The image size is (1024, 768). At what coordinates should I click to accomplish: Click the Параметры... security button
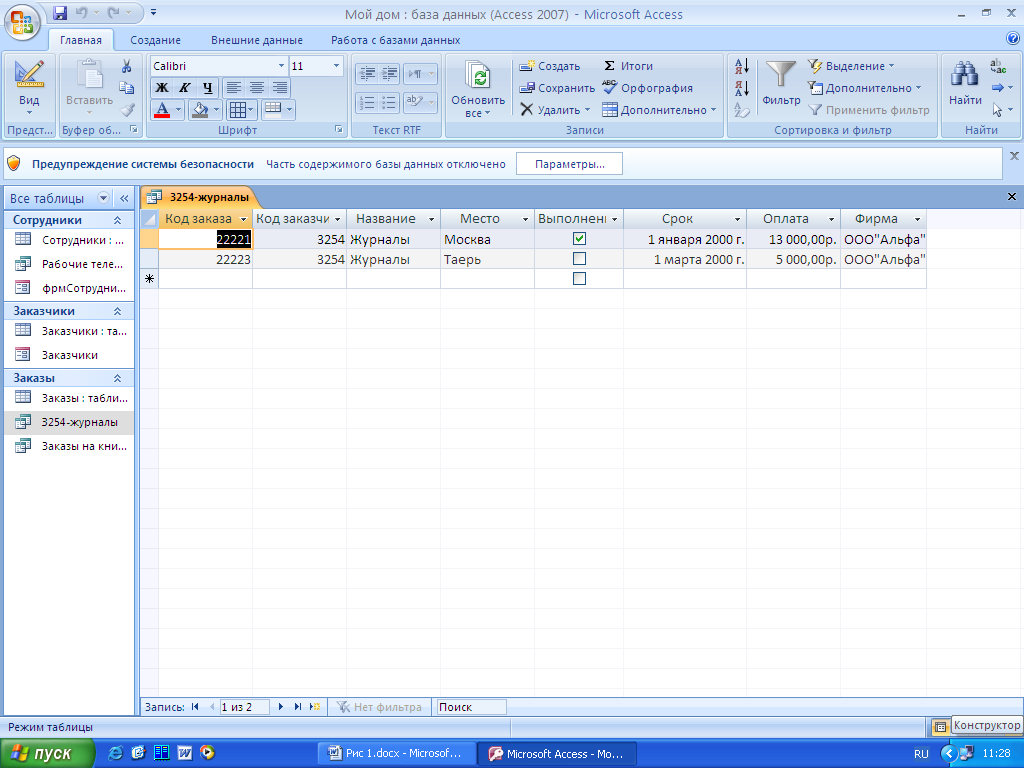click(x=569, y=164)
